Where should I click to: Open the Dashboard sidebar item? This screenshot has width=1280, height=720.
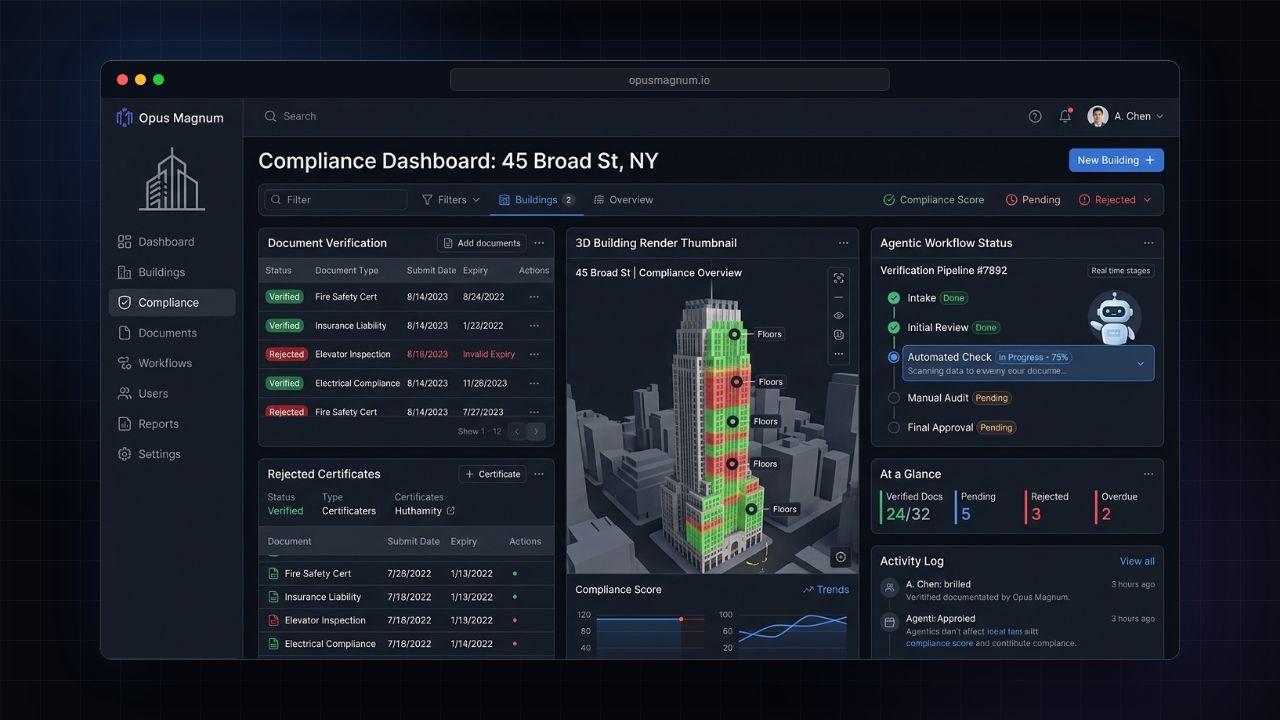tap(156, 242)
